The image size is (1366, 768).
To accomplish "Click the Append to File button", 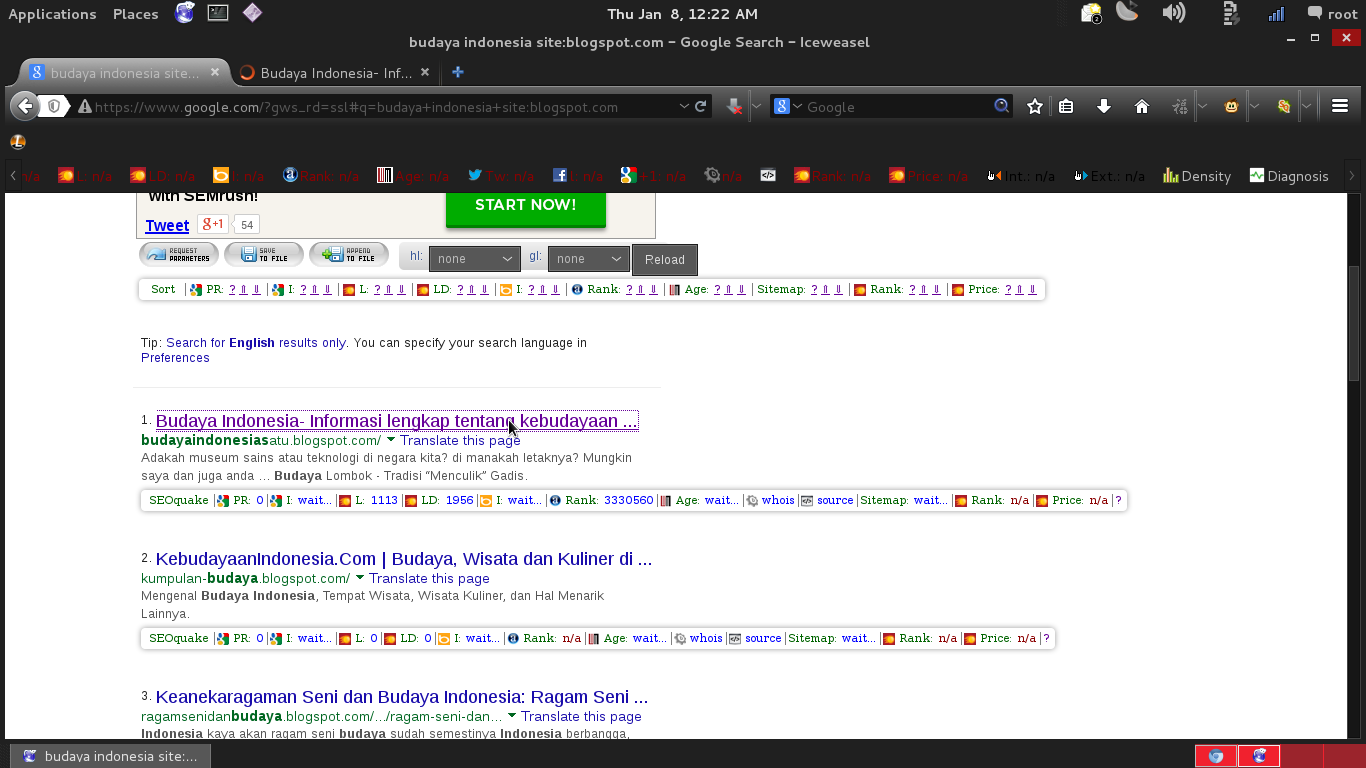I will pyautogui.click(x=349, y=255).
